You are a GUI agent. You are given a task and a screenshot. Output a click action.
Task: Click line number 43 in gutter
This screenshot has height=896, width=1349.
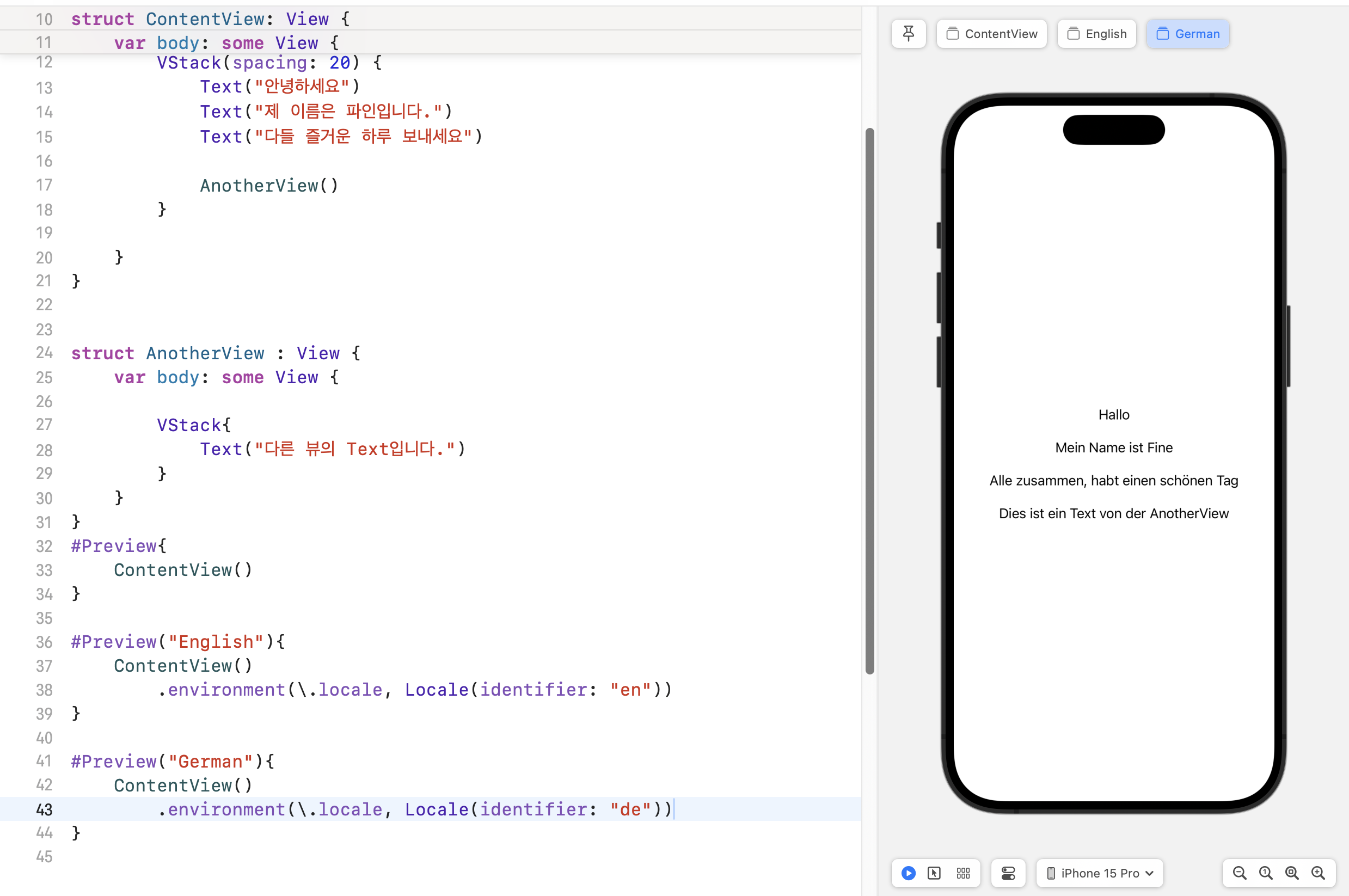click(x=44, y=809)
